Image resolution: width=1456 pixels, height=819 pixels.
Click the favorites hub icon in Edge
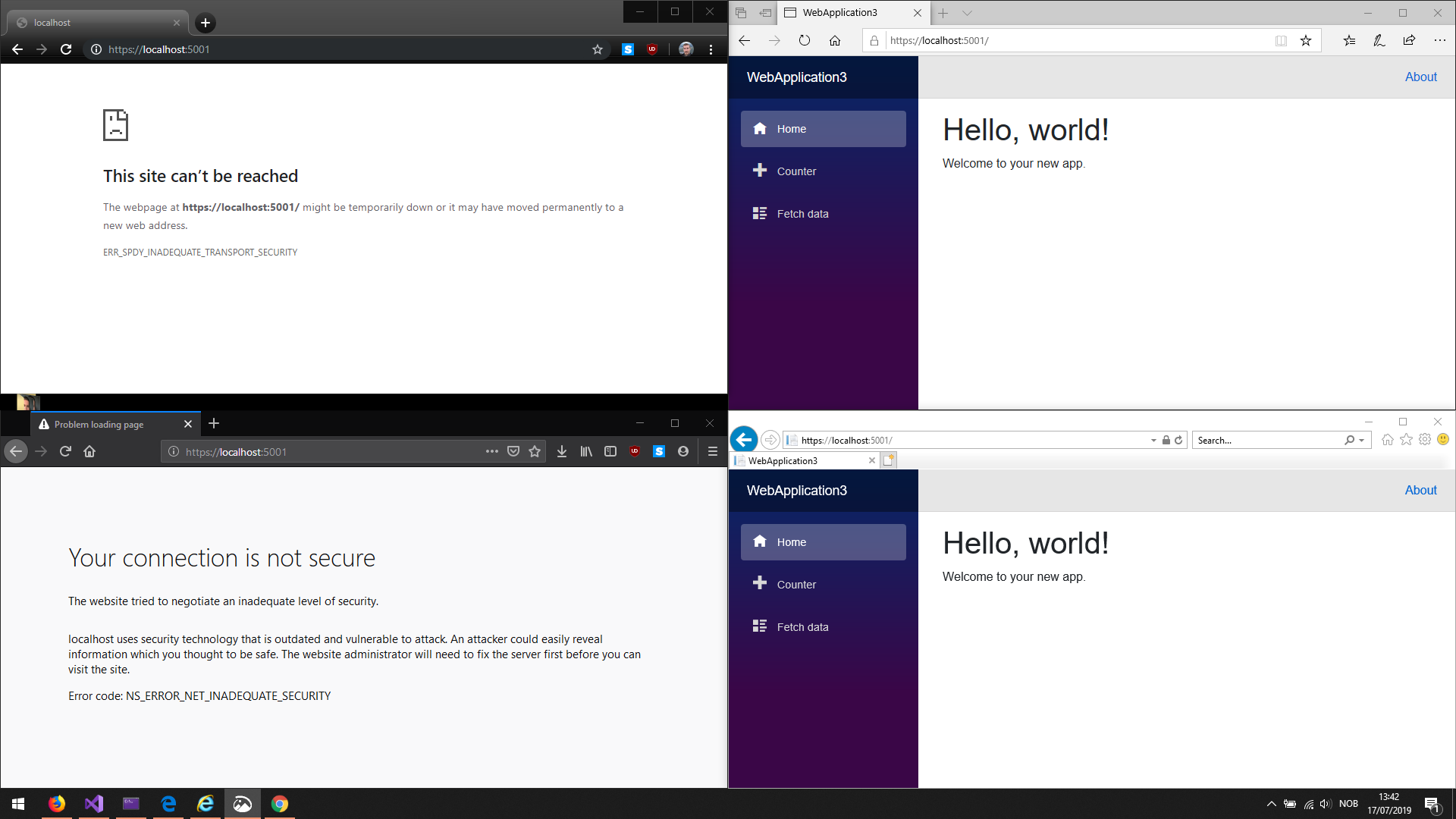pyautogui.click(x=1349, y=40)
